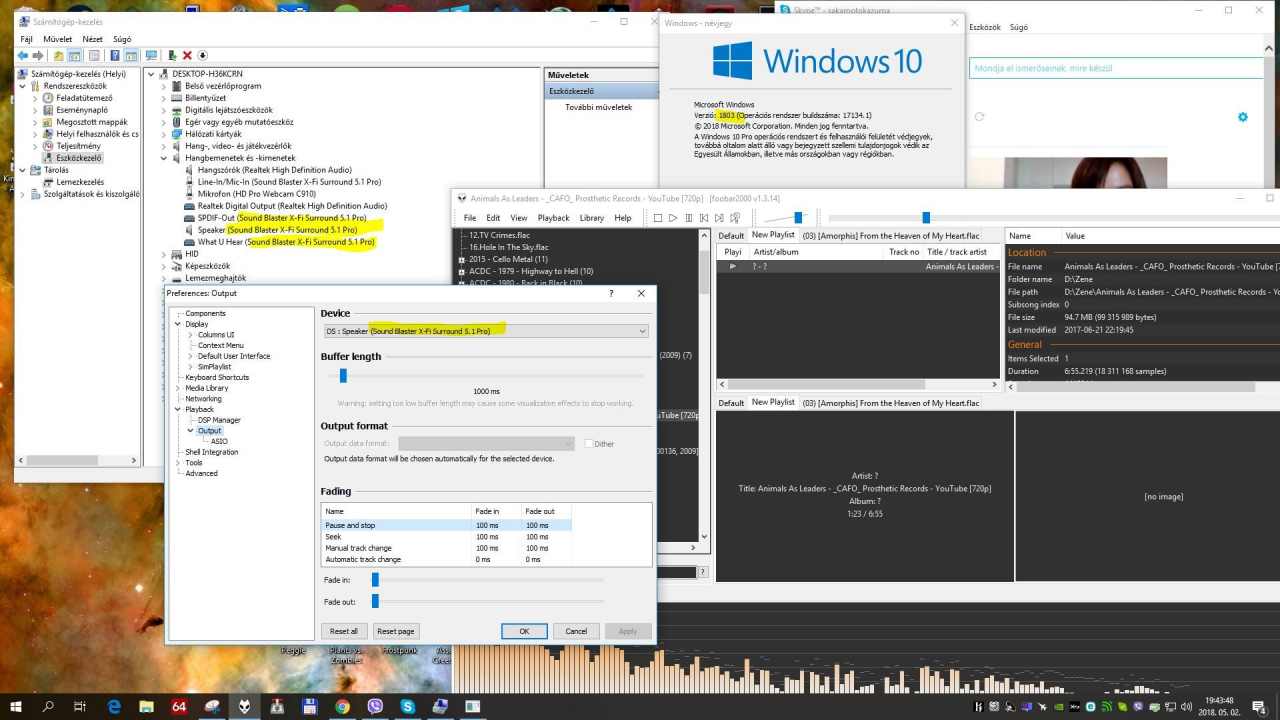Open Skype from the taskbar
Viewport: 1280px width, 720px height.
pos(408,706)
